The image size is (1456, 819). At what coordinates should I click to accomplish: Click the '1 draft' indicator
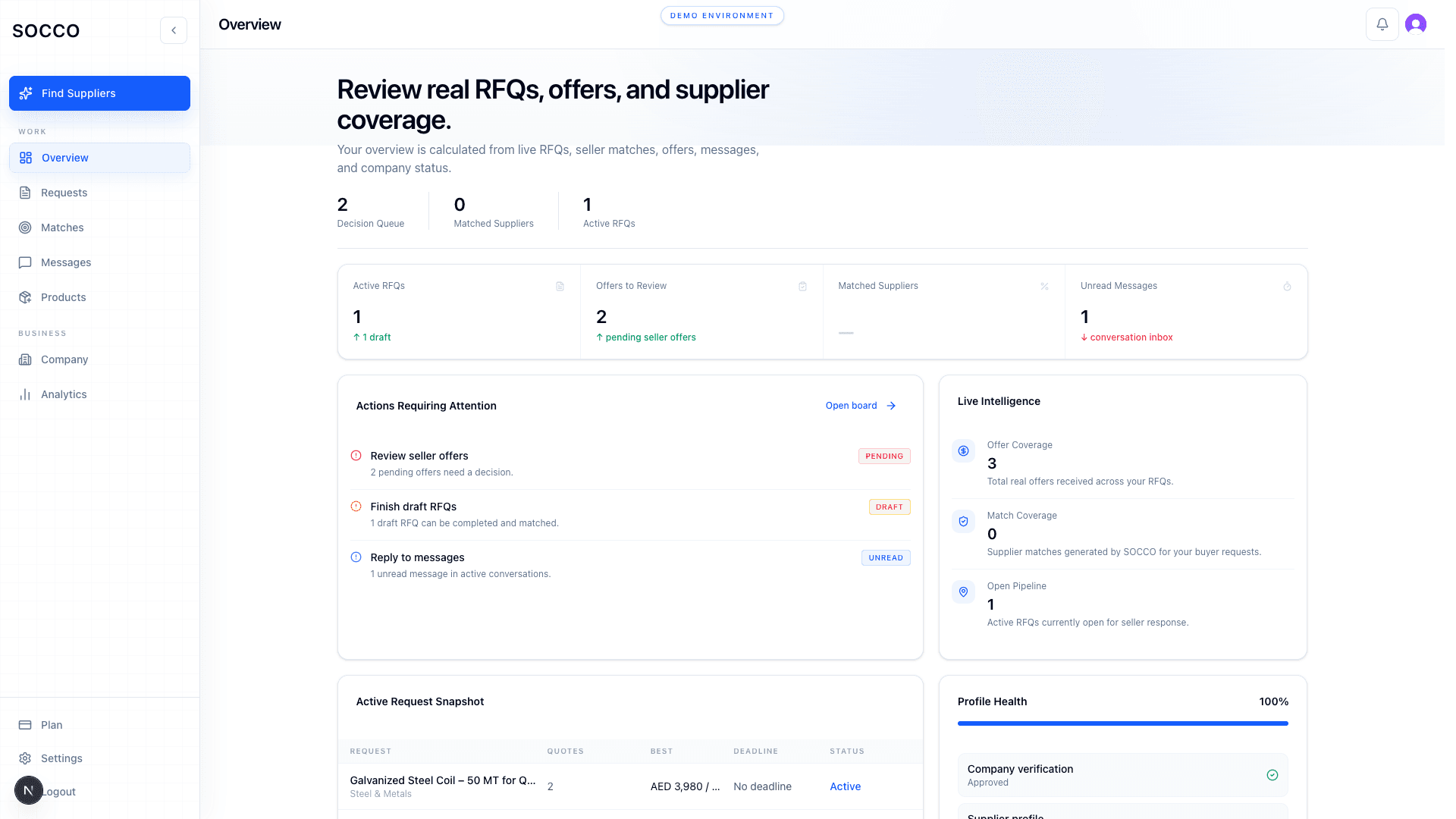[372, 337]
